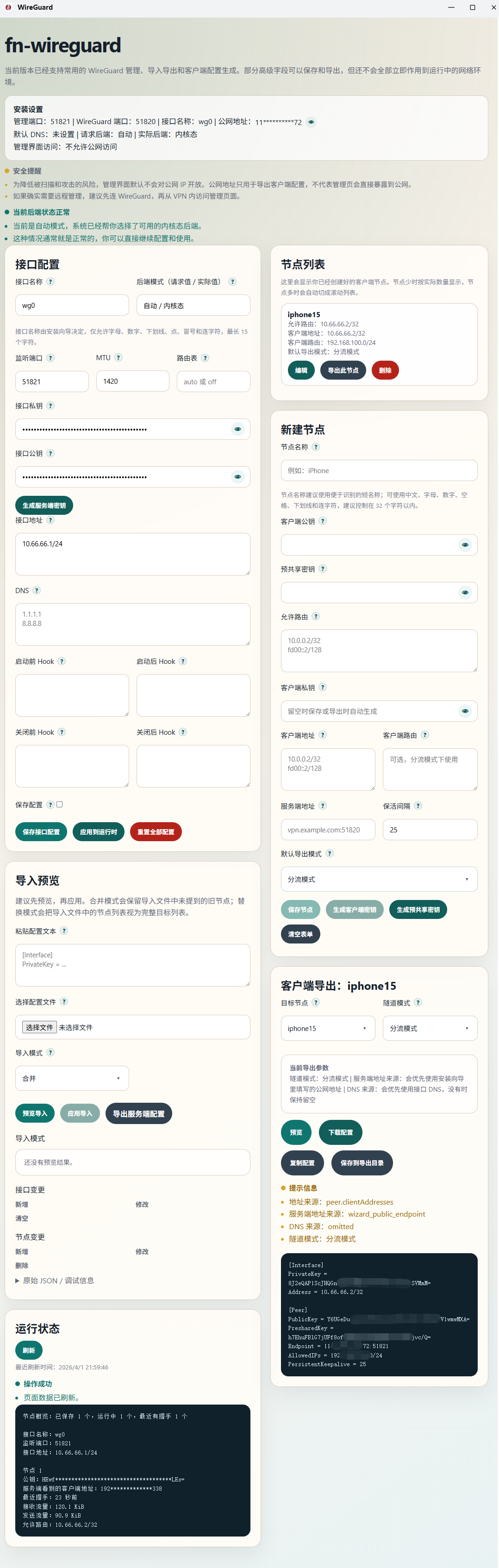Open the 导入模式 dropdown showing 合并

[72, 1078]
